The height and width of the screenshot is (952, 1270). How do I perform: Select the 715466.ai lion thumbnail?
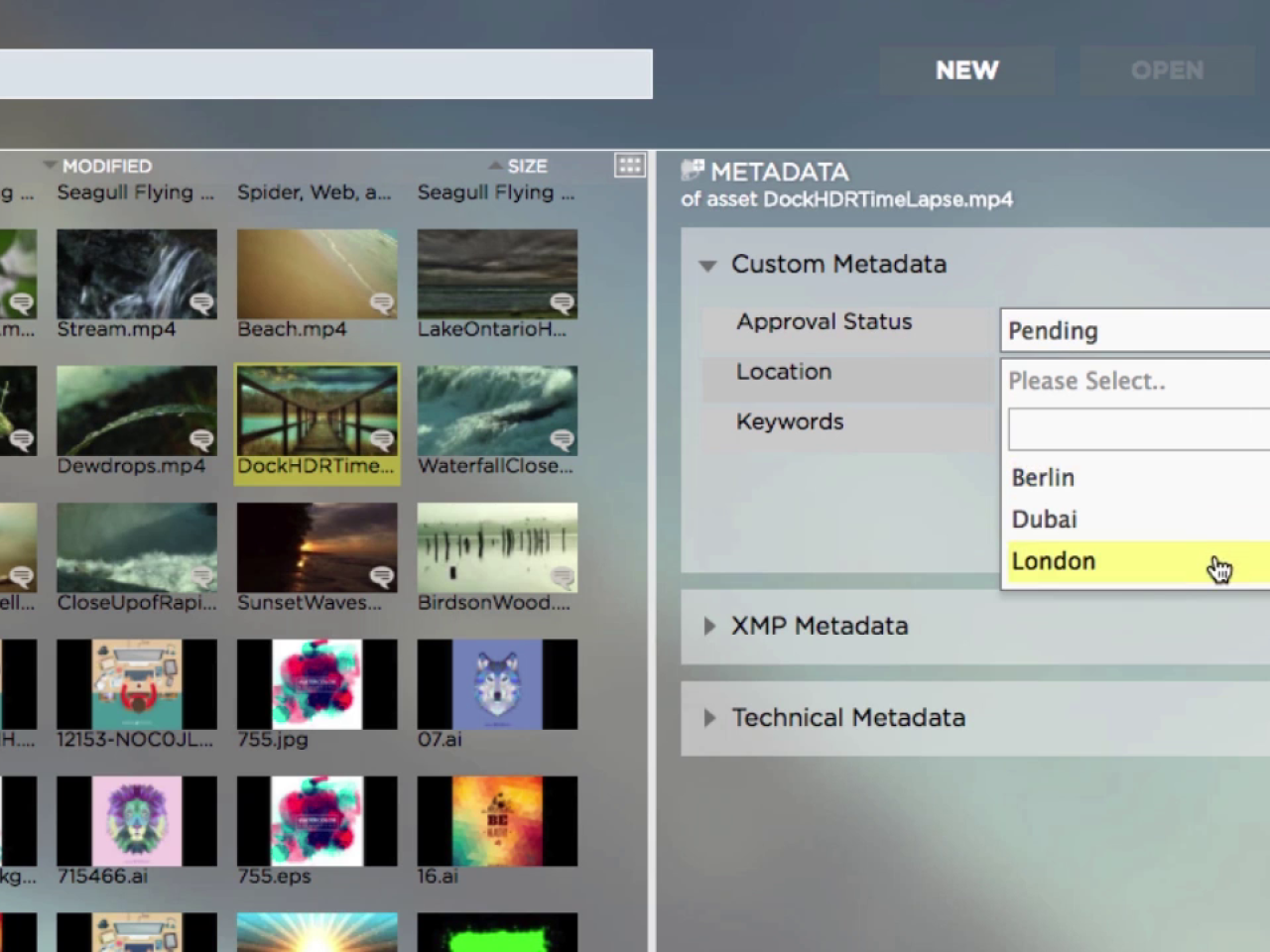tap(137, 821)
